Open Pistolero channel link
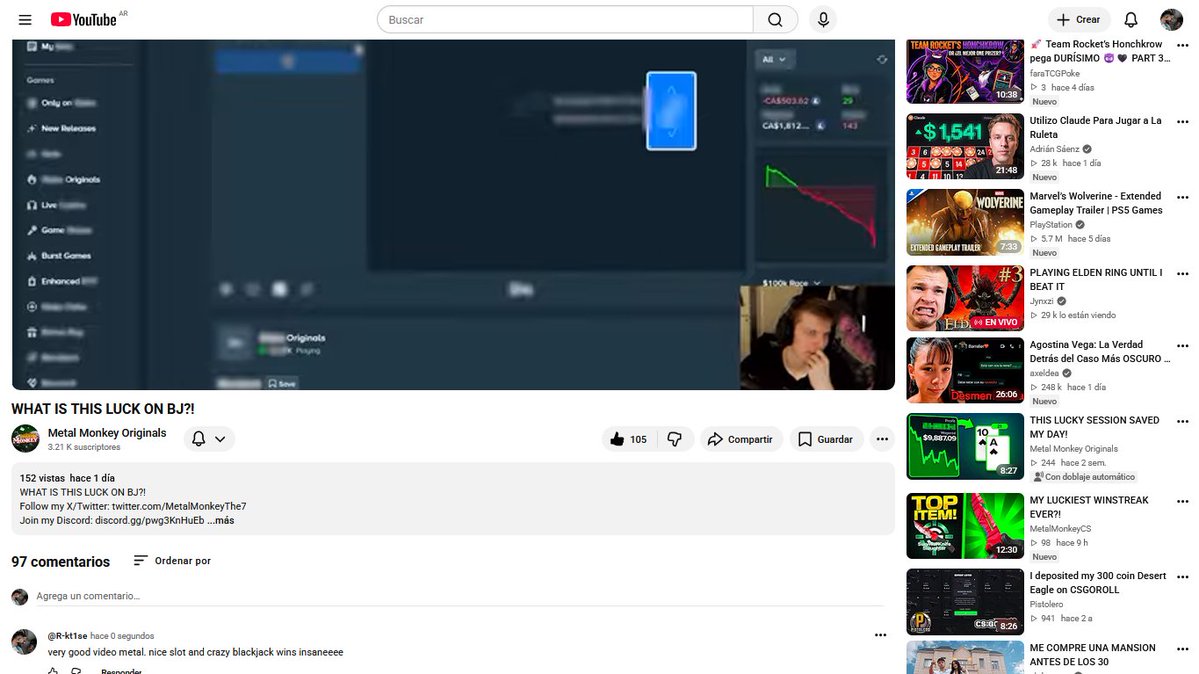This screenshot has height=674, width=1199. [x=1046, y=604]
